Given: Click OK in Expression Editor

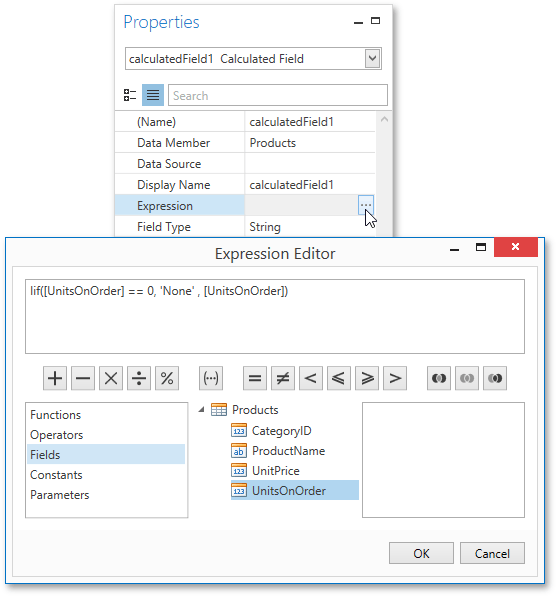Looking at the screenshot, I should point(421,553).
